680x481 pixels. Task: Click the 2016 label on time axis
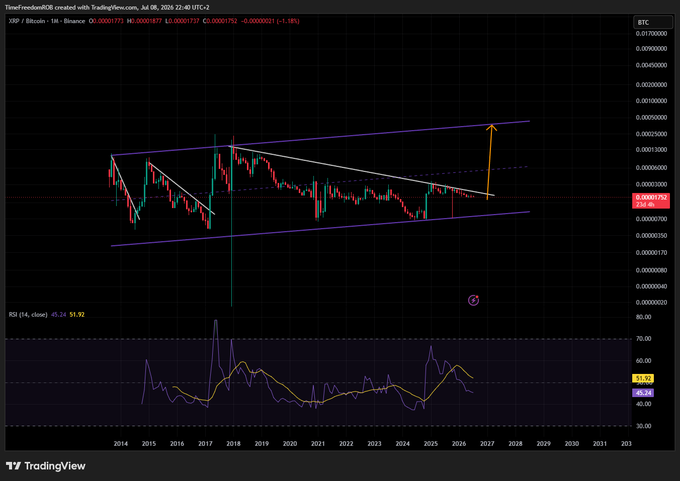pyautogui.click(x=177, y=444)
